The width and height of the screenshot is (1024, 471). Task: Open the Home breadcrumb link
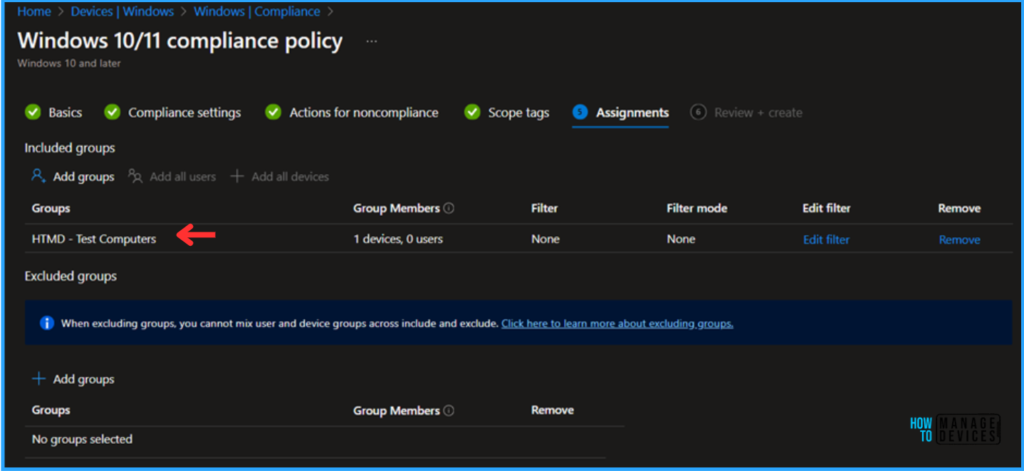pos(34,12)
